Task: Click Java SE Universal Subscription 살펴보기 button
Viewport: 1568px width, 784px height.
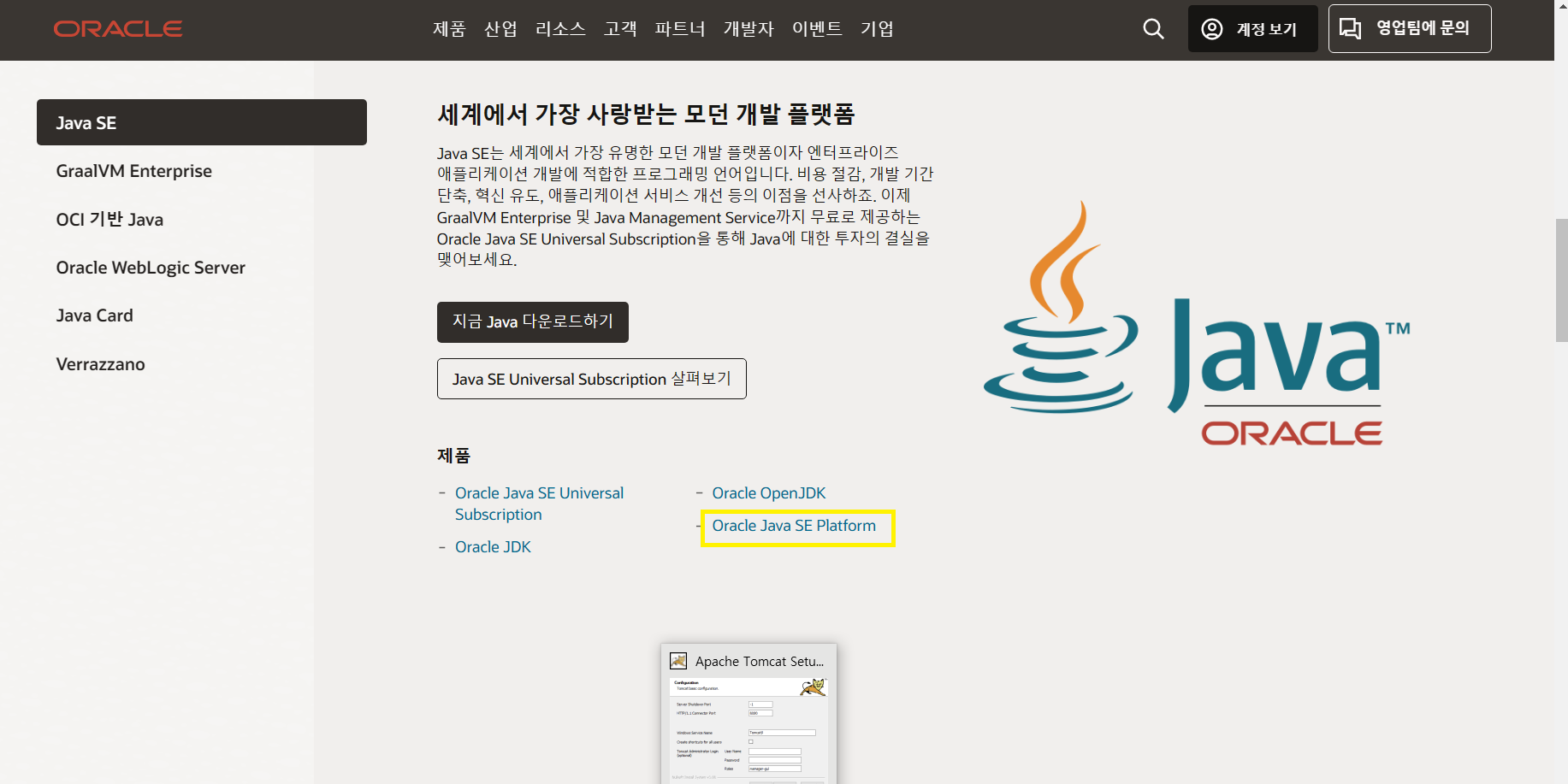Action: (592, 379)
